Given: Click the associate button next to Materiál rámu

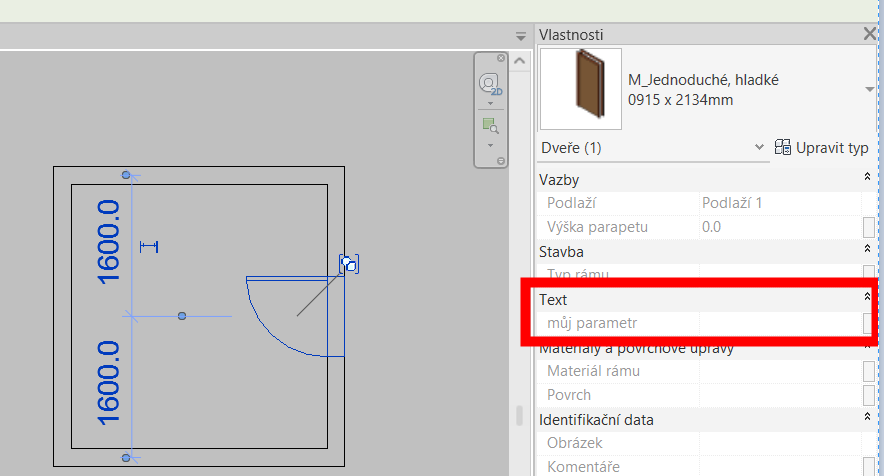Looking at the screenshot, I should 868,371.
